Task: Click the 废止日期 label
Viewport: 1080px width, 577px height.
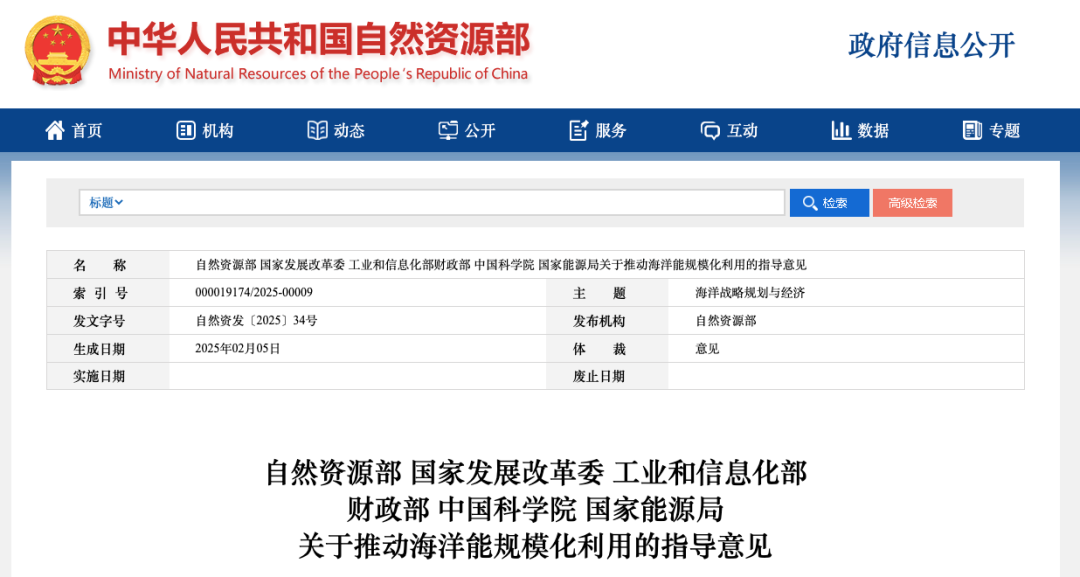Action: click(599, 376)
